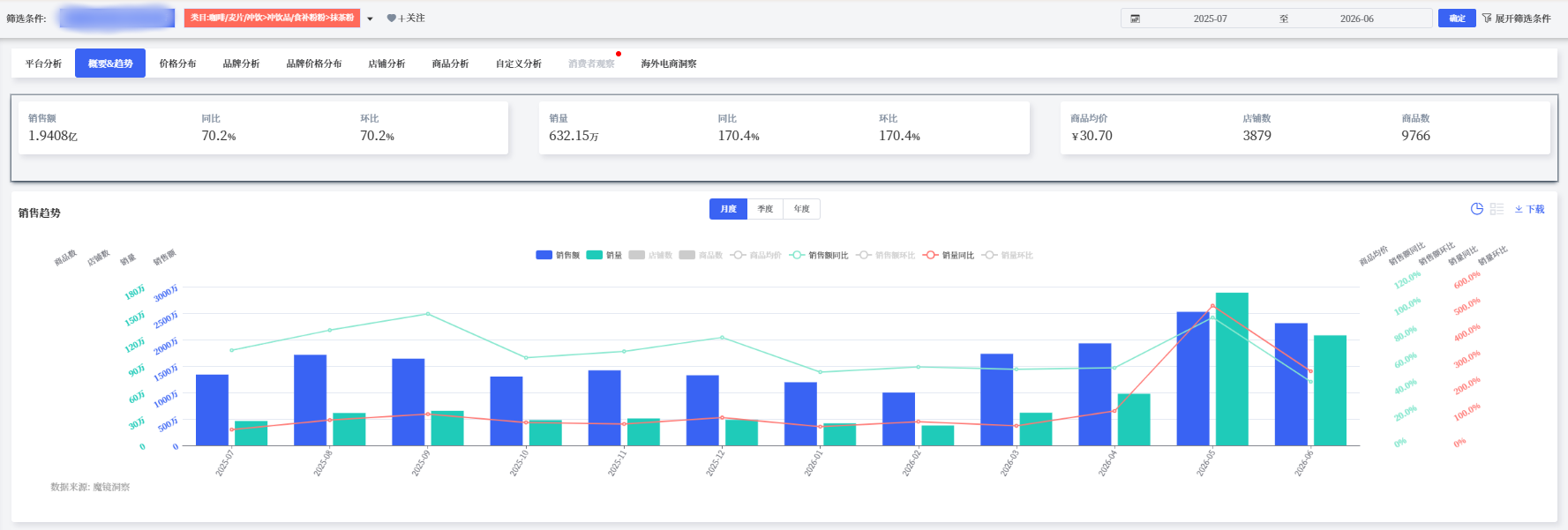Open the 海外电商洞察 tab

669,63
